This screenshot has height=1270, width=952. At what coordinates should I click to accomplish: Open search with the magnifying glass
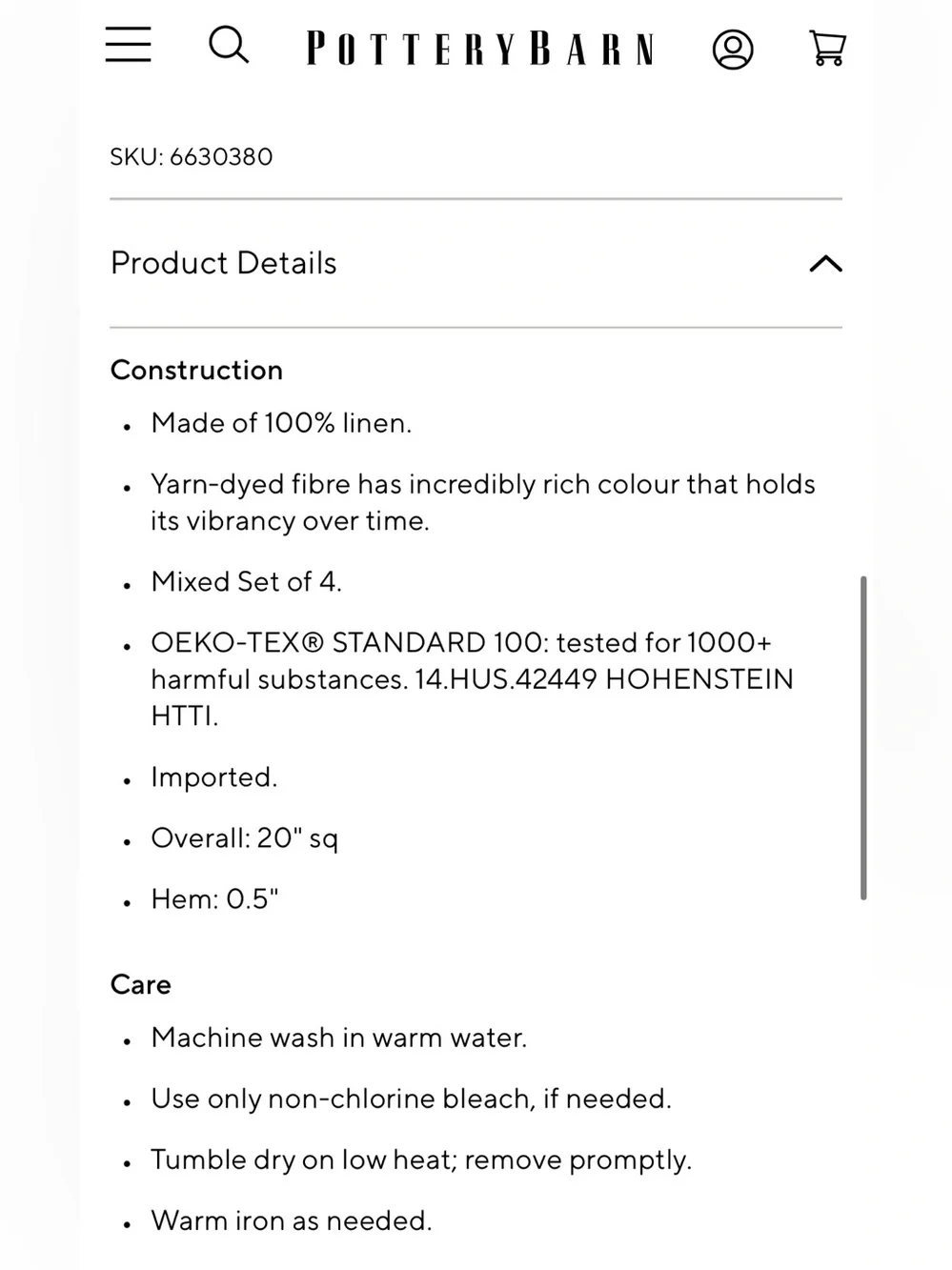229,45
